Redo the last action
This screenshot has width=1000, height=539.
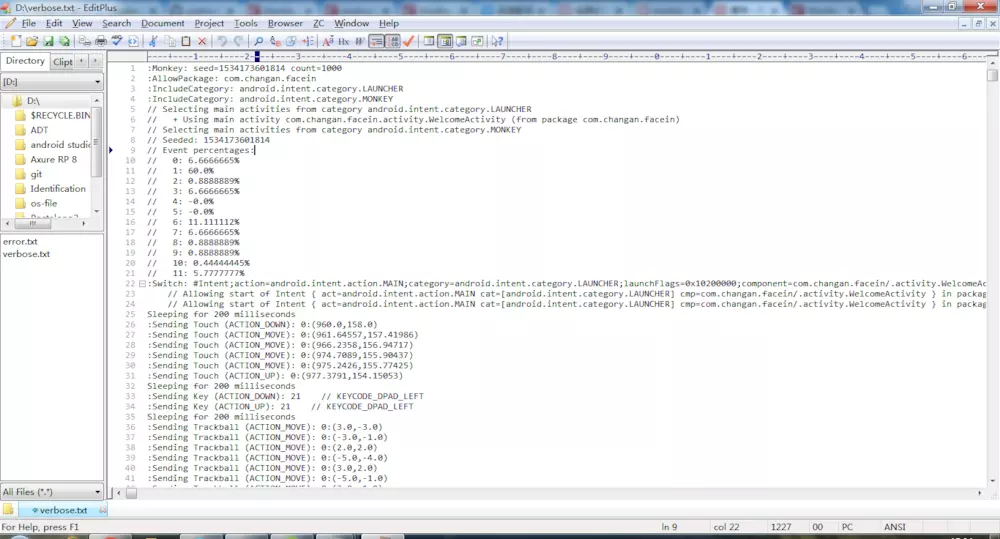(238, 41)
